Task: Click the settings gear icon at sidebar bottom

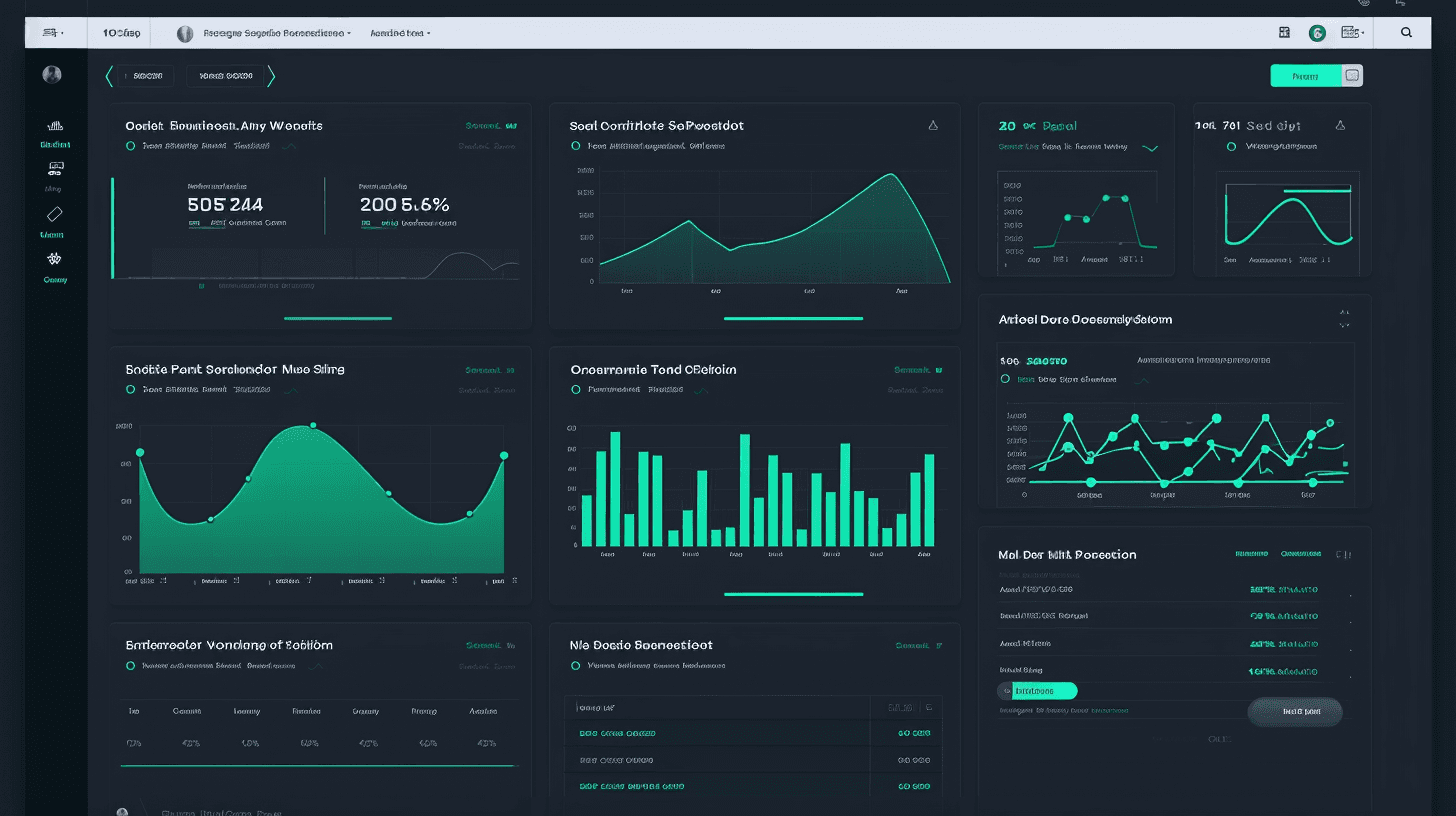Action: tap(52, 260)
